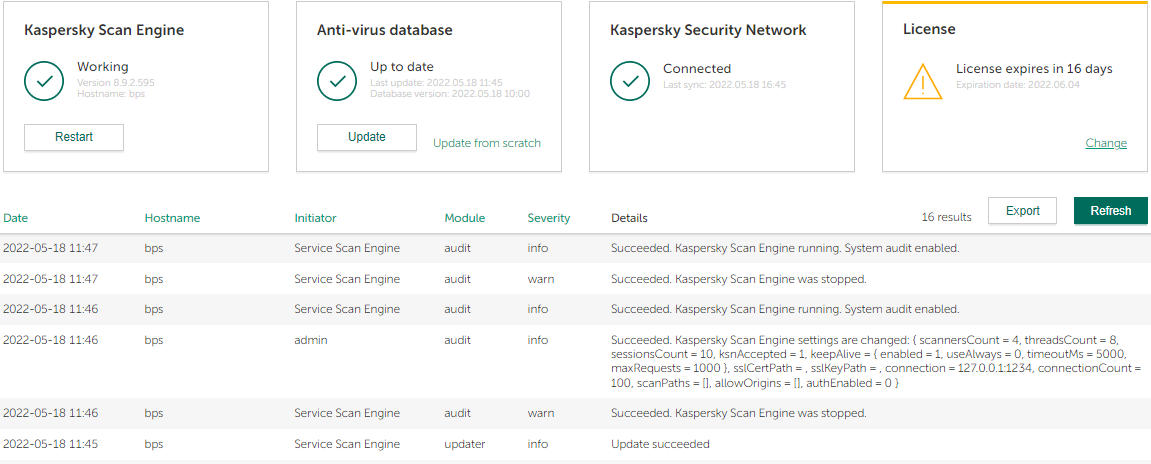This screenshot has height=464, width=1151.
Task: Click the Kaspersky Security Network card title
Action: pyautogui.click(x=708, y=30)
